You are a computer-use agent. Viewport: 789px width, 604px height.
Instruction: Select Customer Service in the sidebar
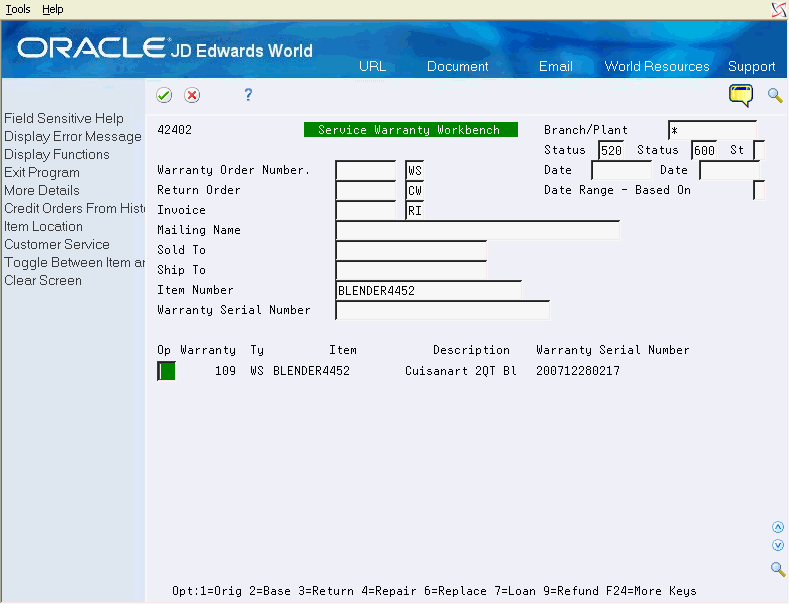(57, 244)
